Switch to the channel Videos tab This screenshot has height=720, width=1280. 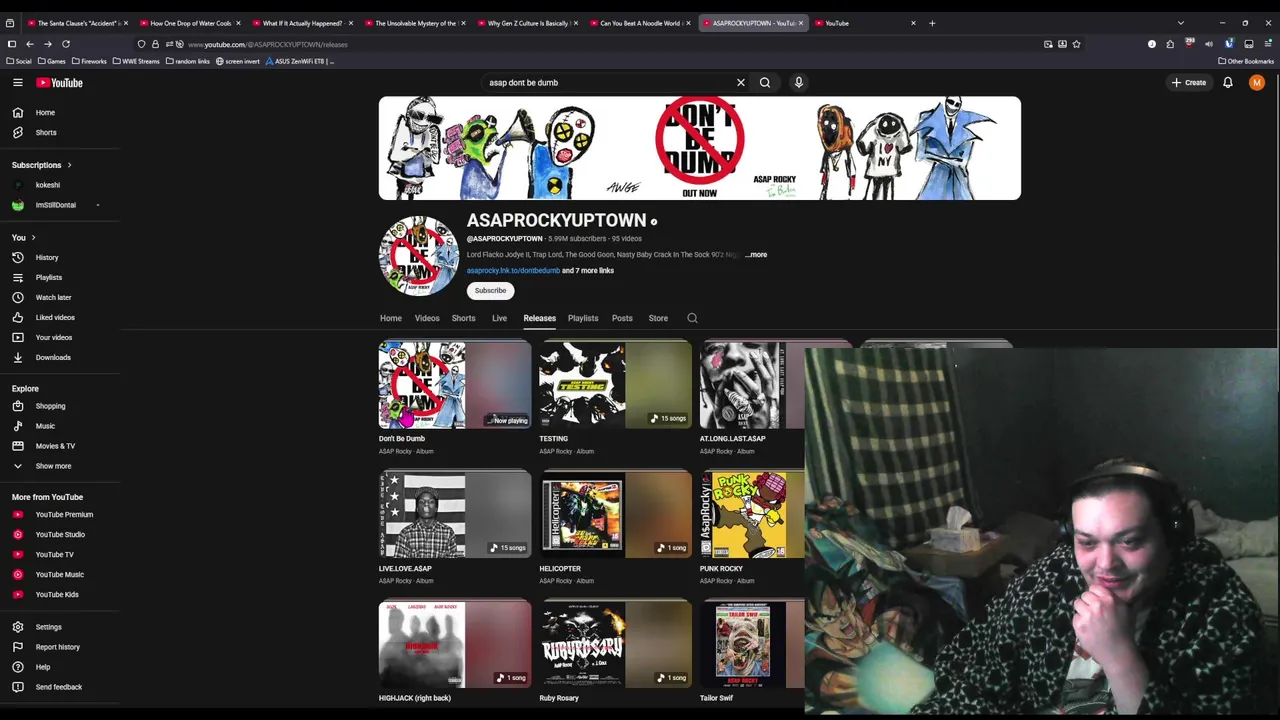tap(427, 318)
